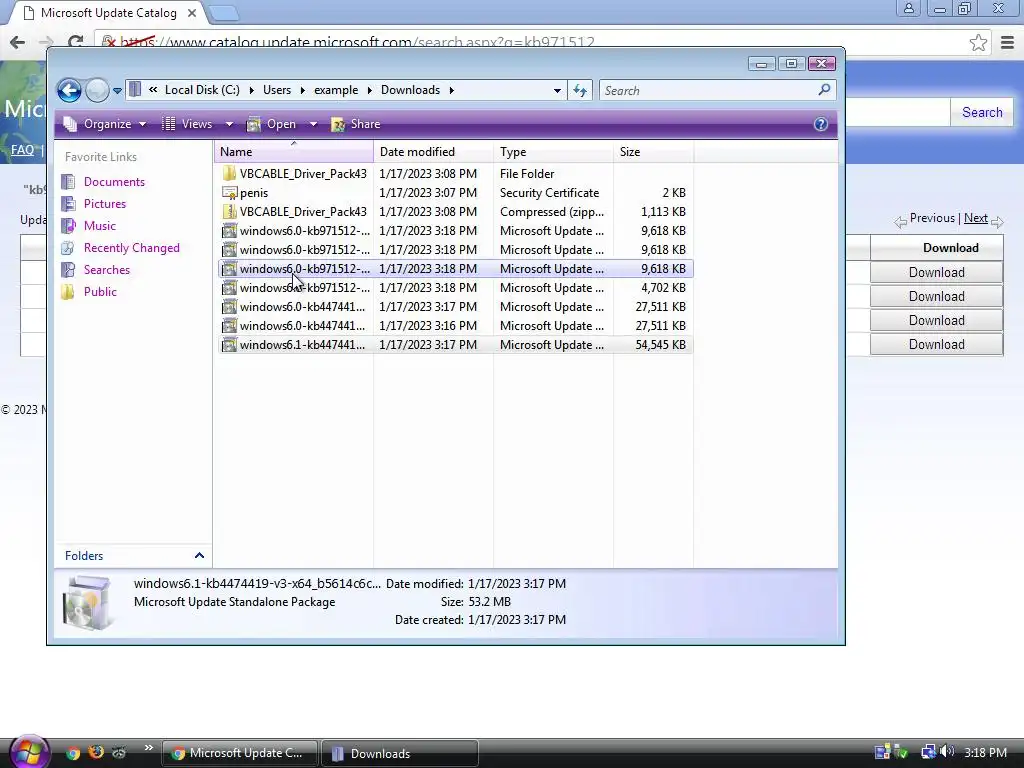Click example in the address breadcrumb
The height and width of the screenshot is (768, 1024).
[x=336, y=90]
